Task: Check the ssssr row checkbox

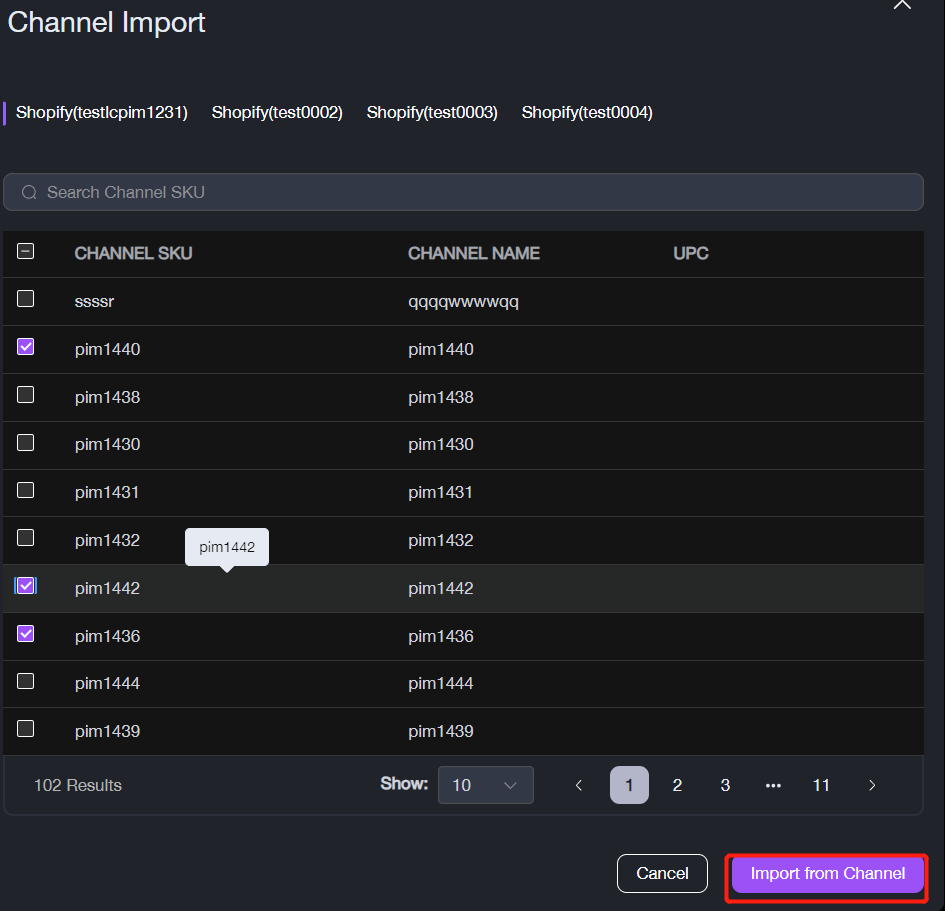Action: (x=26, y=299)
